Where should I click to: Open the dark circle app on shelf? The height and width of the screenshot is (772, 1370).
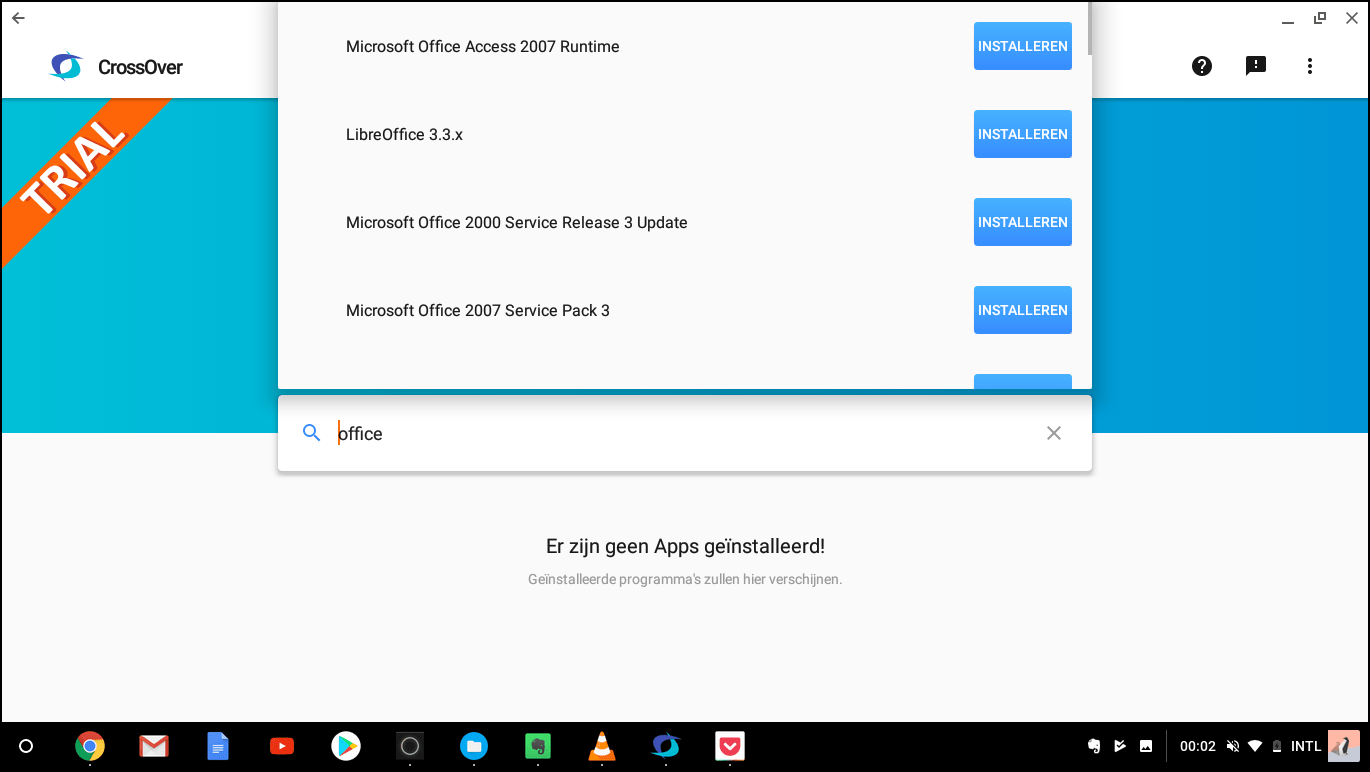410,746
